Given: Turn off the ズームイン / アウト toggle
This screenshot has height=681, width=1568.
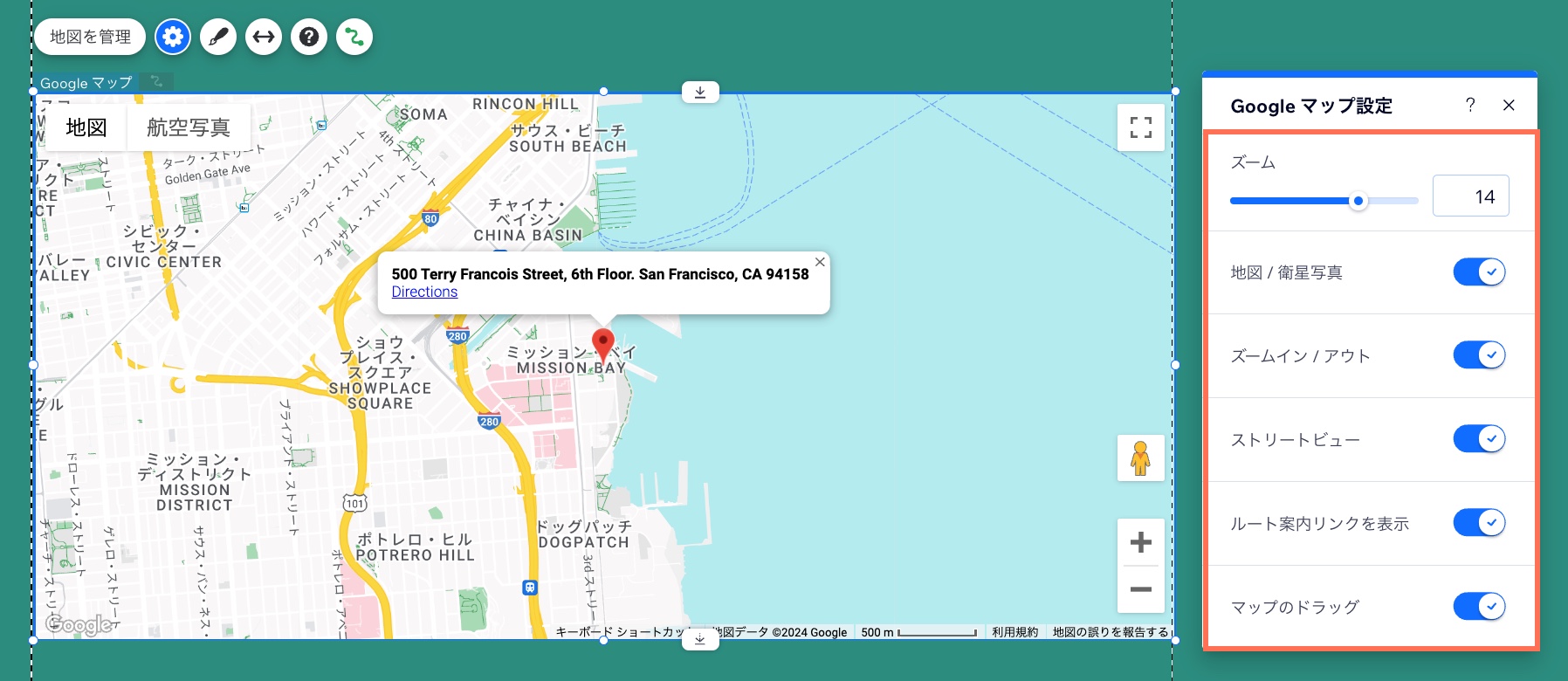Looking at the screenshot, I should pyautogui.click(x=1479, y=355).
